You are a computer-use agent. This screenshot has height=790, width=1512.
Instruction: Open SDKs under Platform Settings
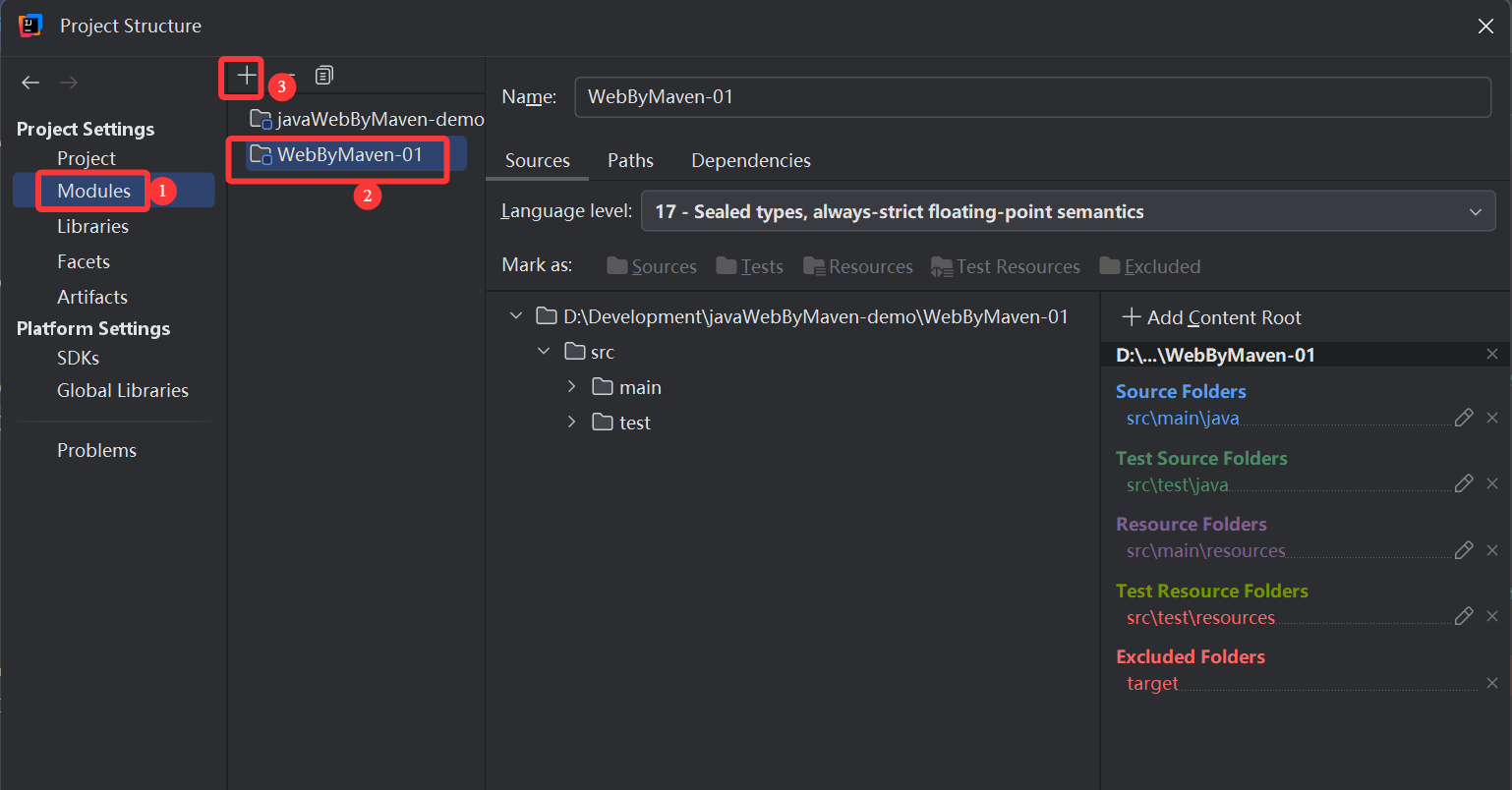click(78, 358)
